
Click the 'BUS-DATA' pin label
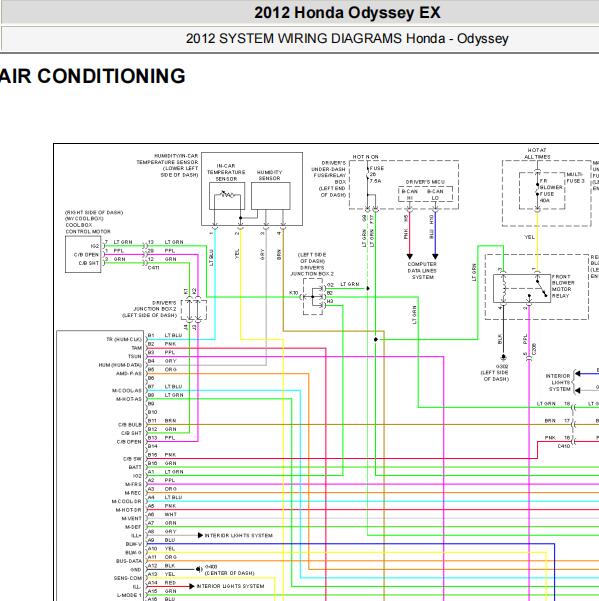coord(129,561)
